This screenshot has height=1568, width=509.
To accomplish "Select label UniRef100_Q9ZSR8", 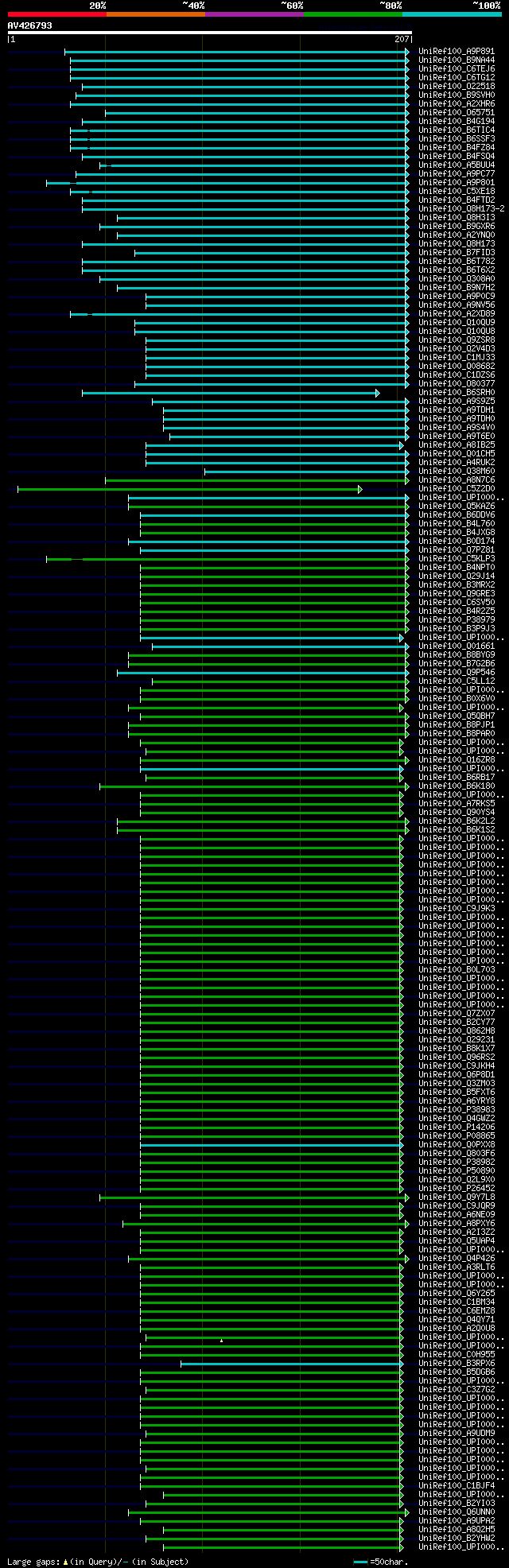I will (457, 340).
